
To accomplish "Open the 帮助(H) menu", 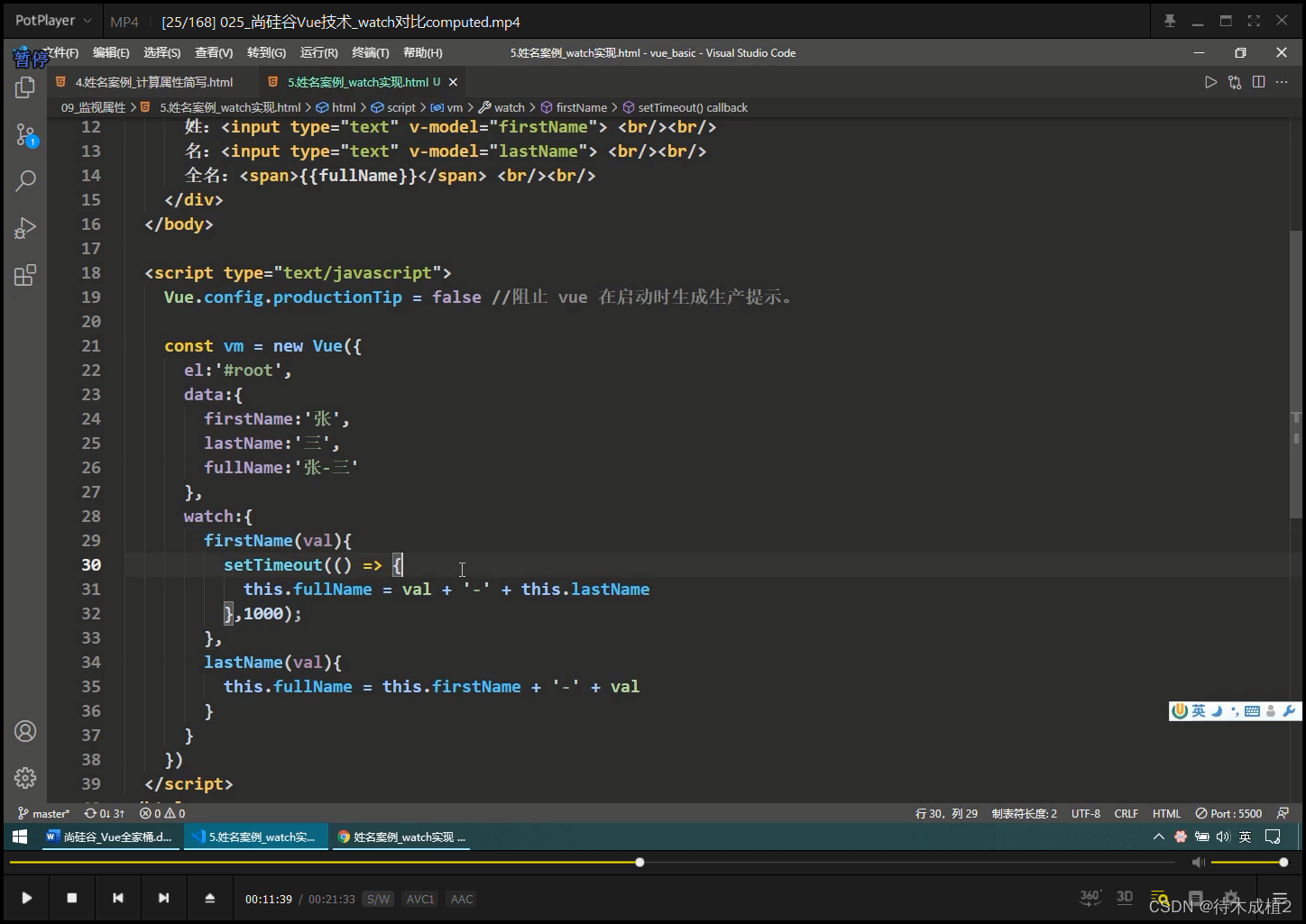I will click(422, 53).
